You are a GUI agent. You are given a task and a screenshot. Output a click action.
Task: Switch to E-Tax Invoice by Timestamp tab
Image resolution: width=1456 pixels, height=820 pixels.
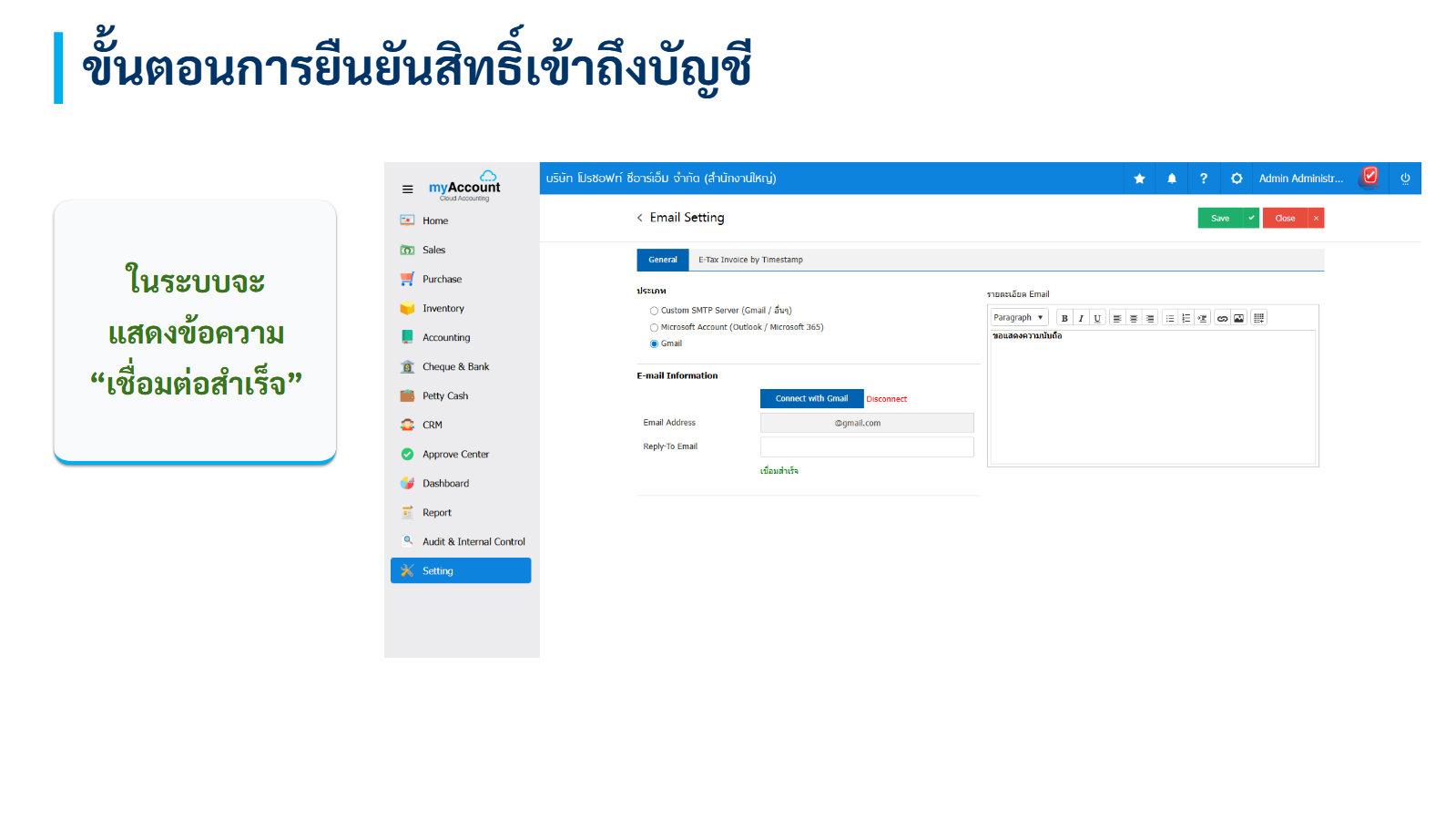[750, 260]
